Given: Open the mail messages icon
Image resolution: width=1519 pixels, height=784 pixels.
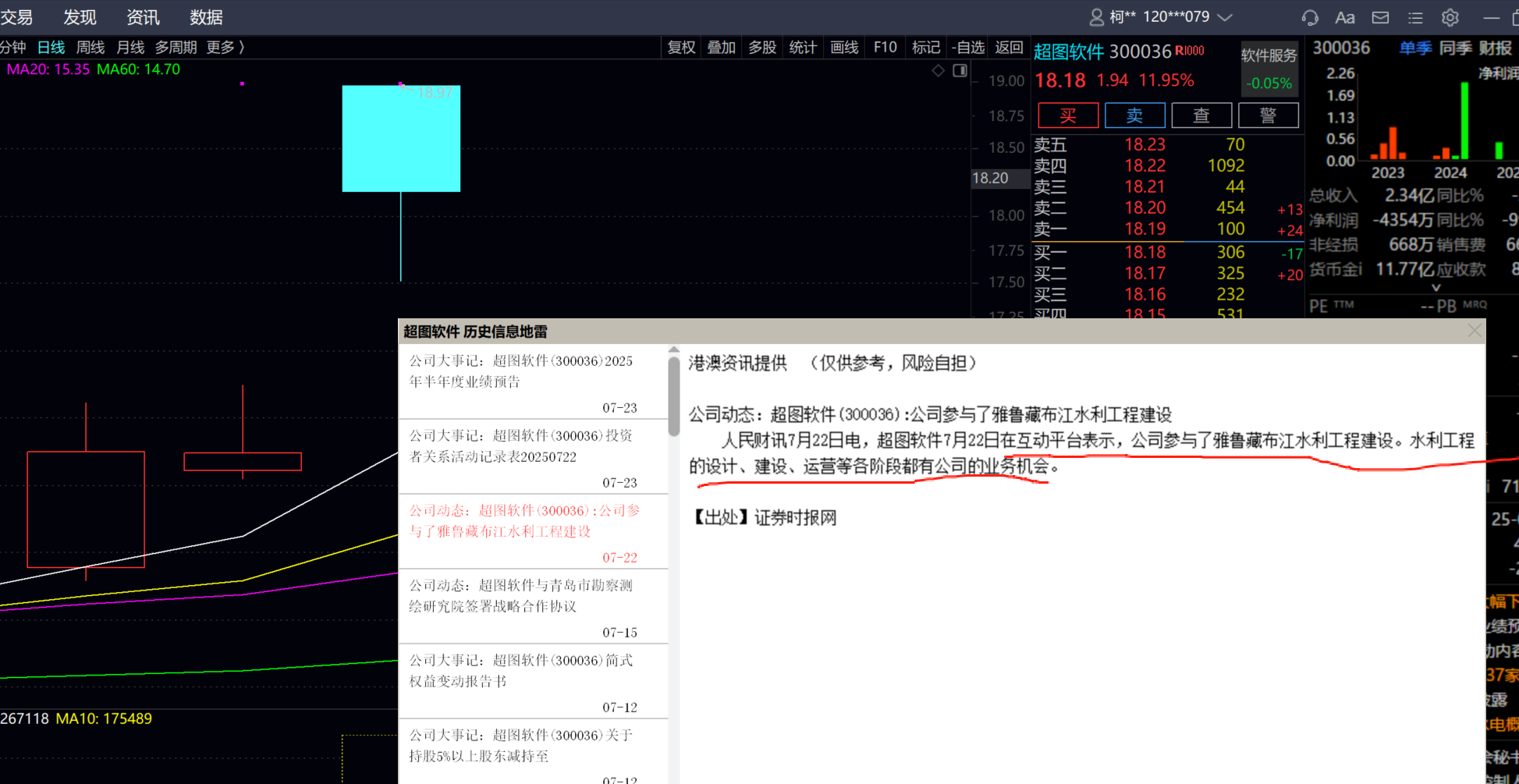Looking at the screenshot, I should tap(1380, 17).
